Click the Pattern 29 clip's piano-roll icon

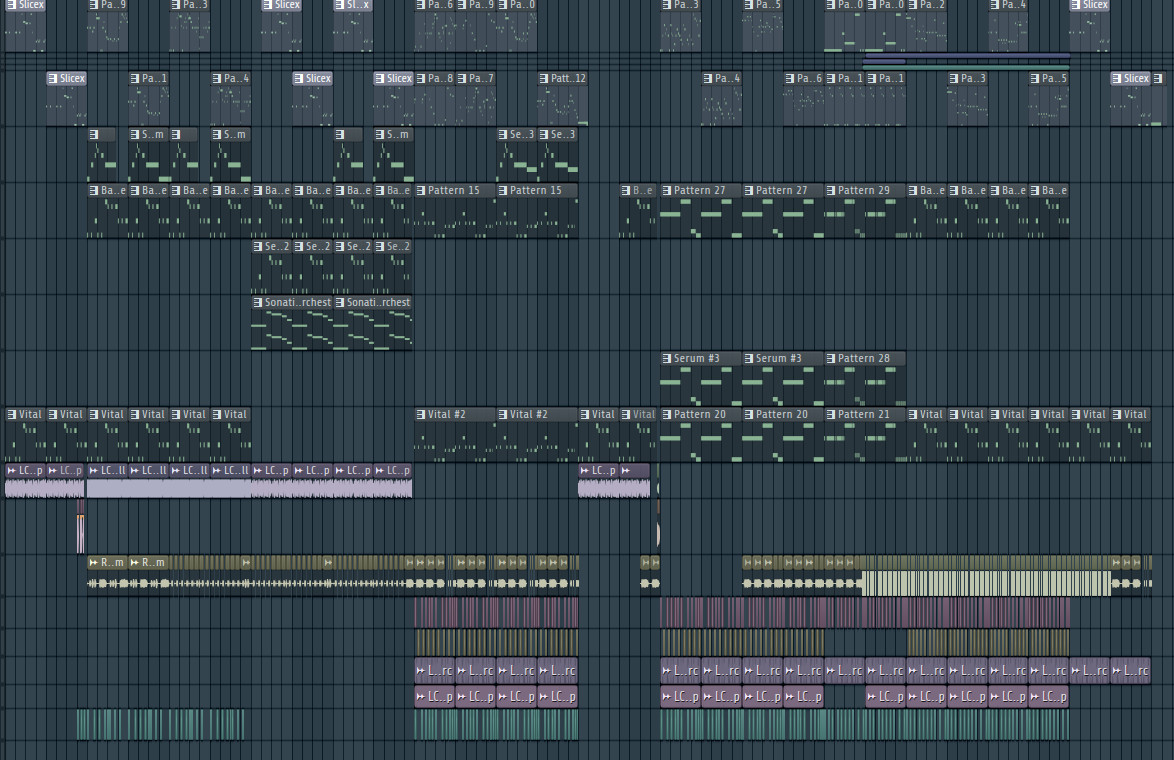pyautogui.click(x=831, y=190)
